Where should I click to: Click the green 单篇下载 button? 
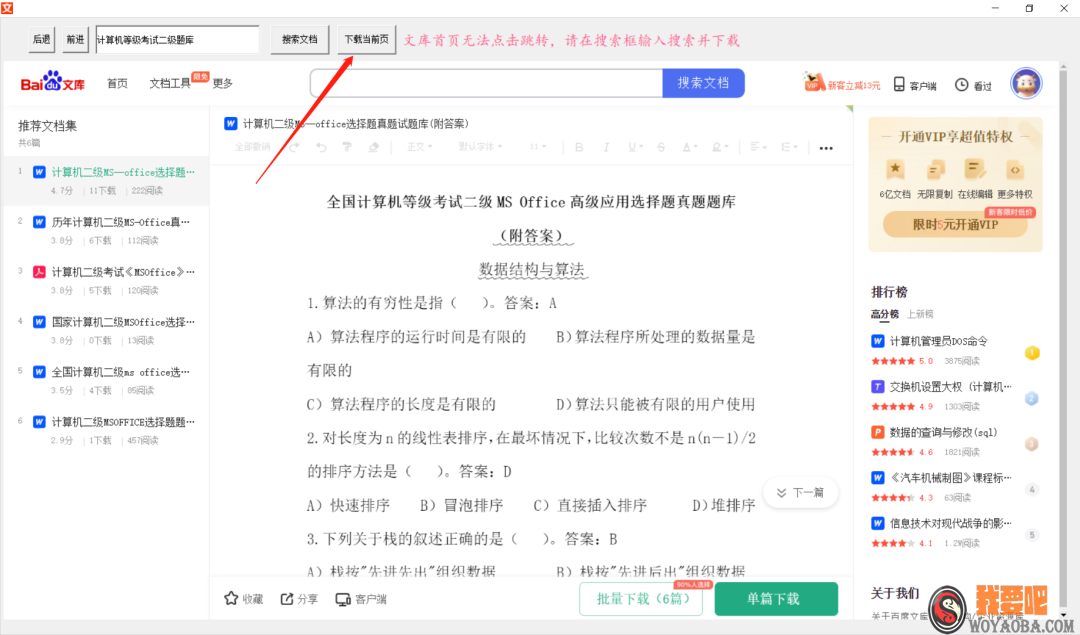coord(773,599)
